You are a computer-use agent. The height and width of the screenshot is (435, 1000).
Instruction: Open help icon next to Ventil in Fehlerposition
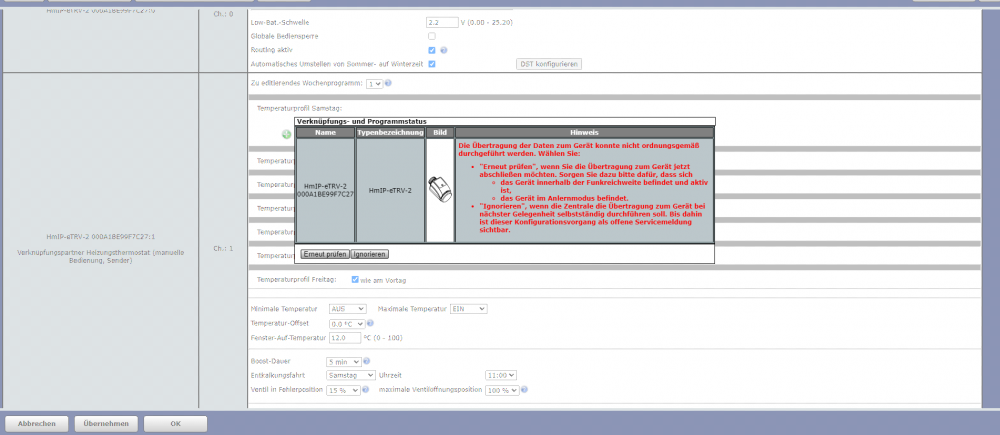[365, 389]
